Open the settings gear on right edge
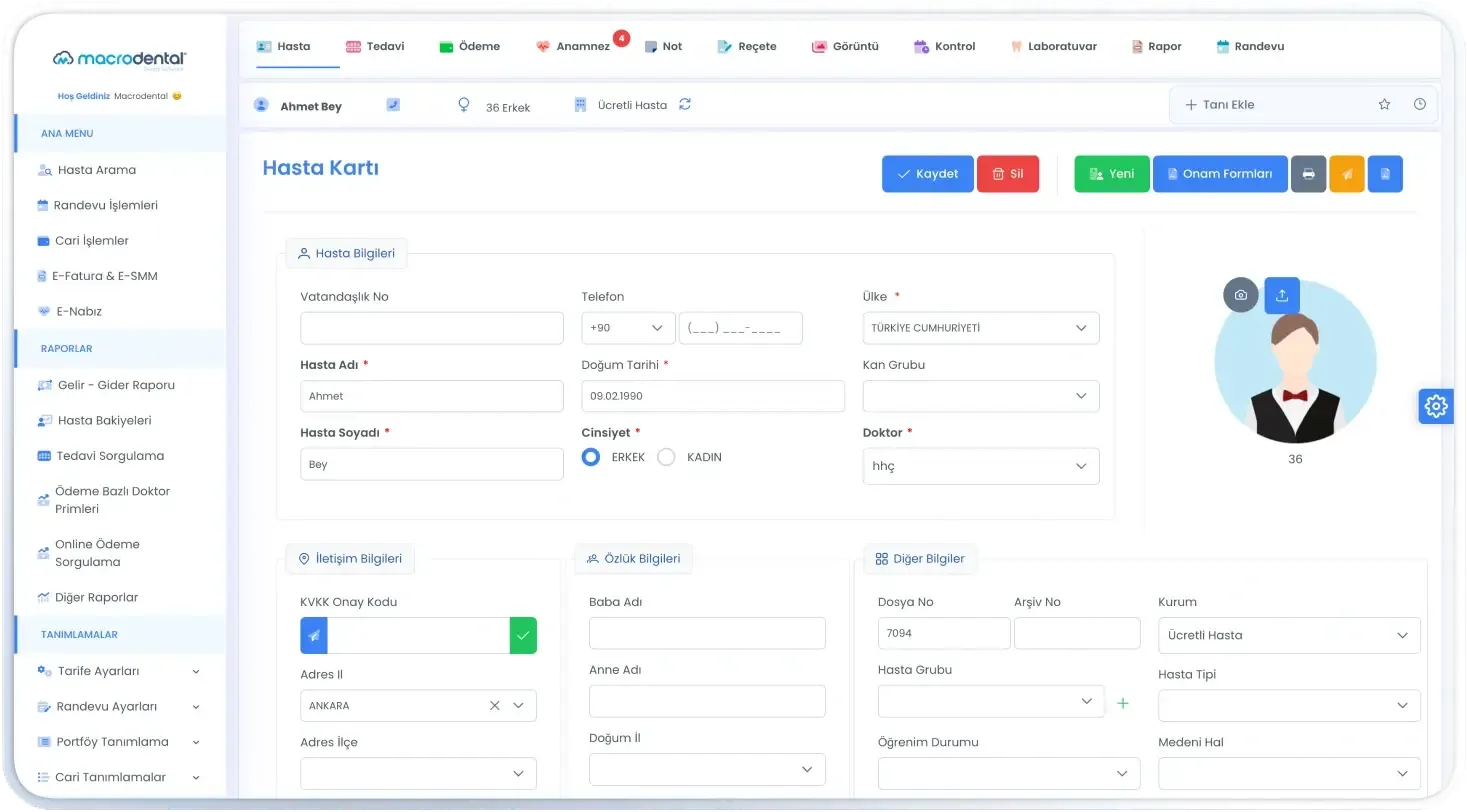This screenshot has height=812, width=1467. (1436, 406)
